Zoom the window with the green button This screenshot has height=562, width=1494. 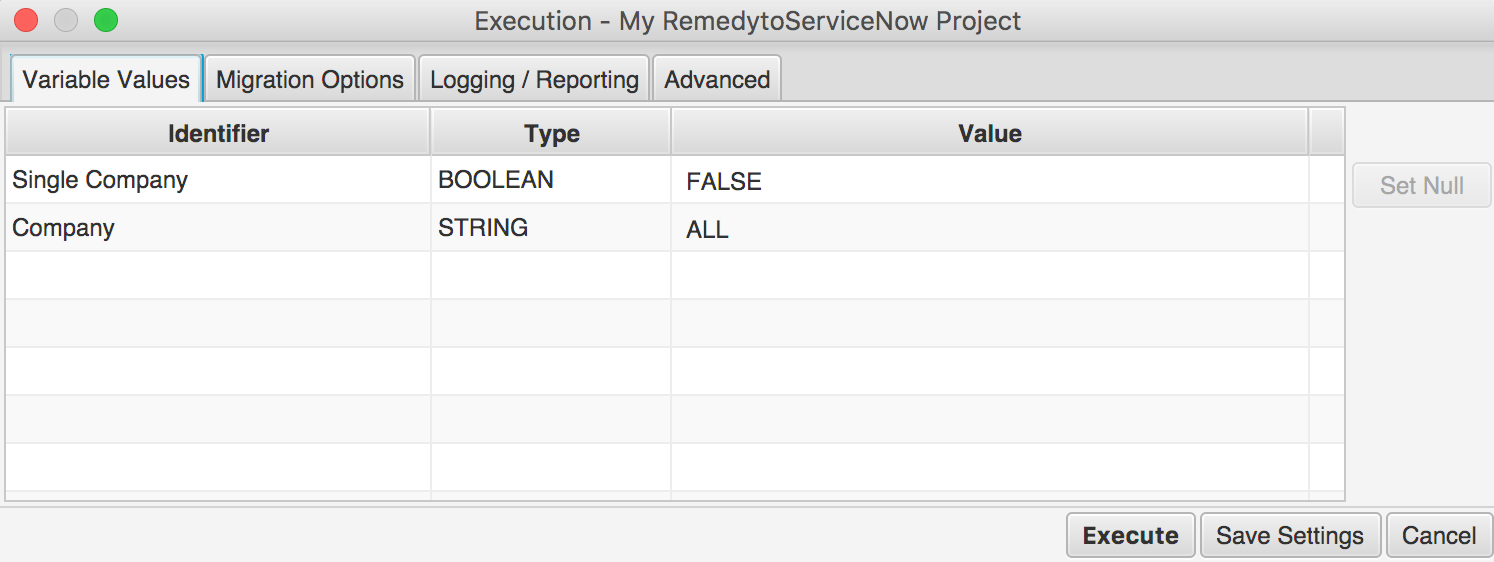click(x=105, y=20)
